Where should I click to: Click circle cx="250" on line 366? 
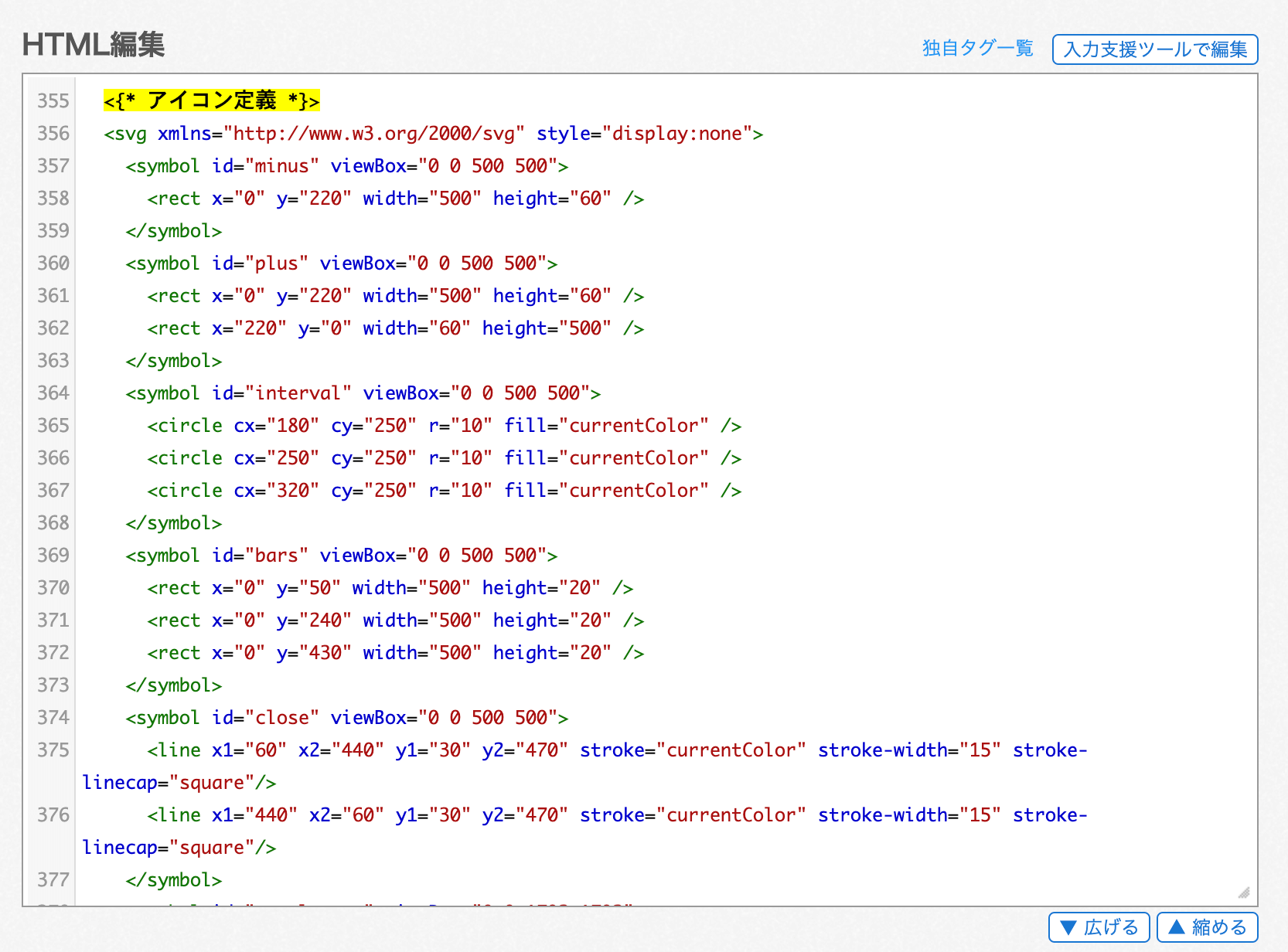pos(445,458)
